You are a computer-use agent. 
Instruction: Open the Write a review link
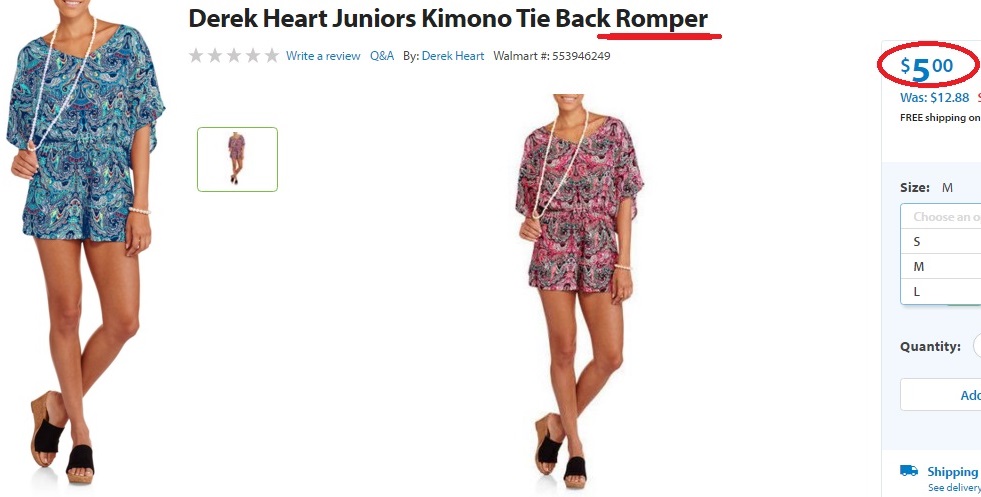pos(323,56)
